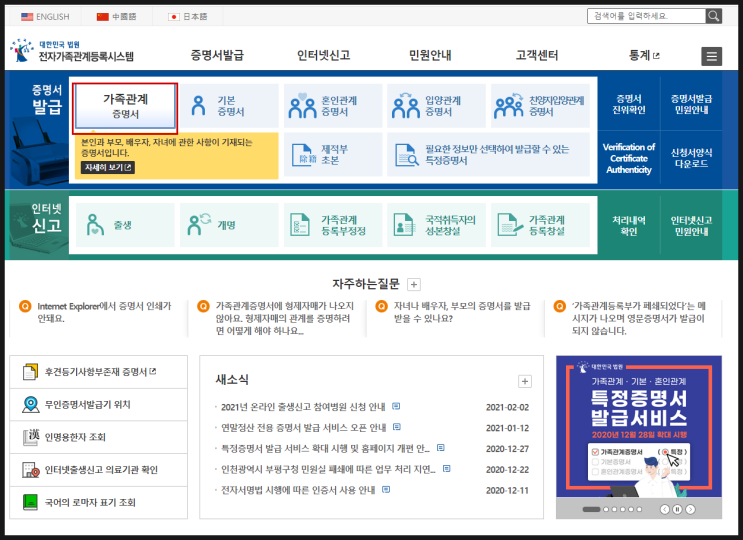Pause the banner slideshow

tap(677, 509)
